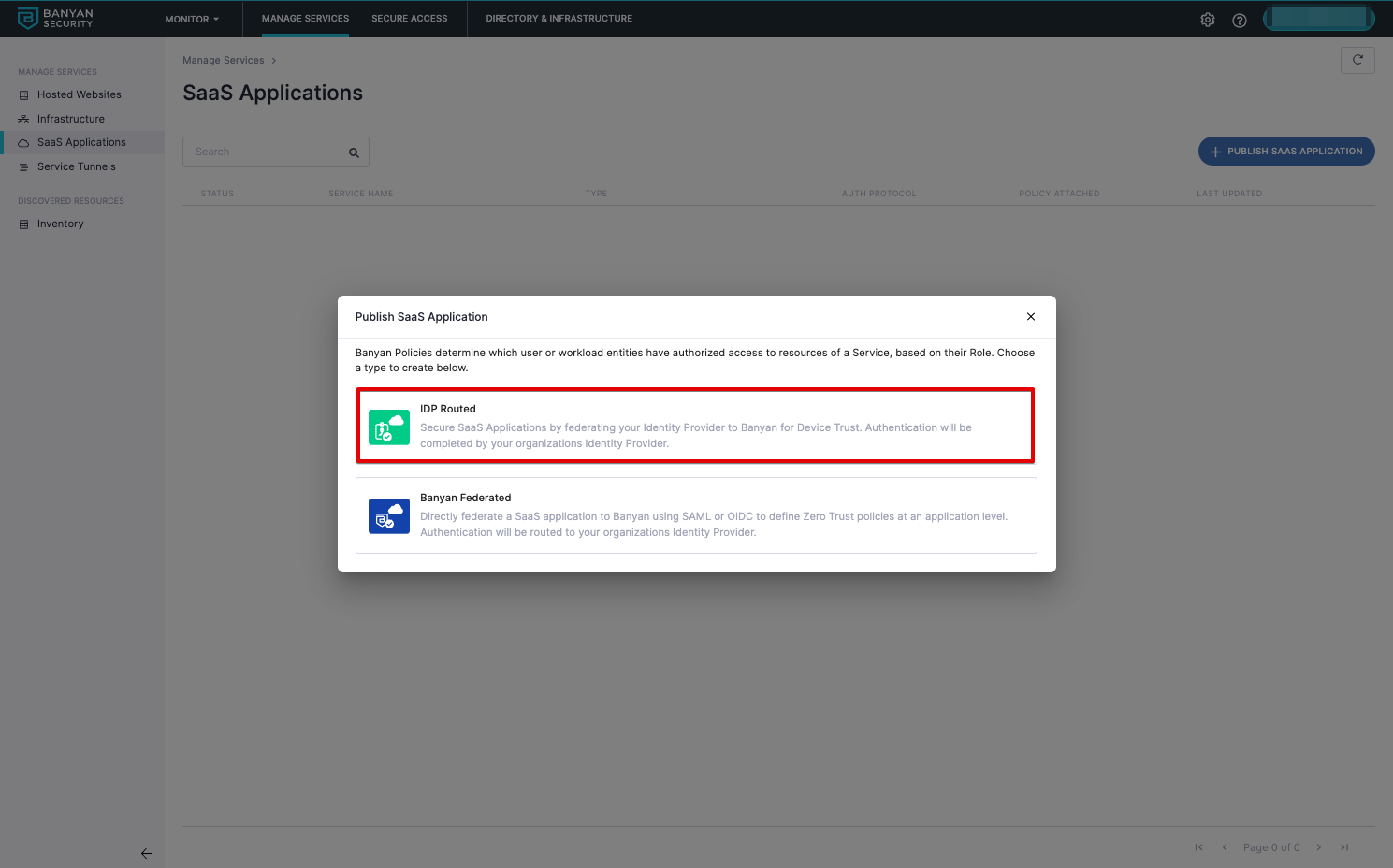The width and height of the screenshot is (1393, 868).
Task: Click the refresh icon button
Action: point(1357,60)
